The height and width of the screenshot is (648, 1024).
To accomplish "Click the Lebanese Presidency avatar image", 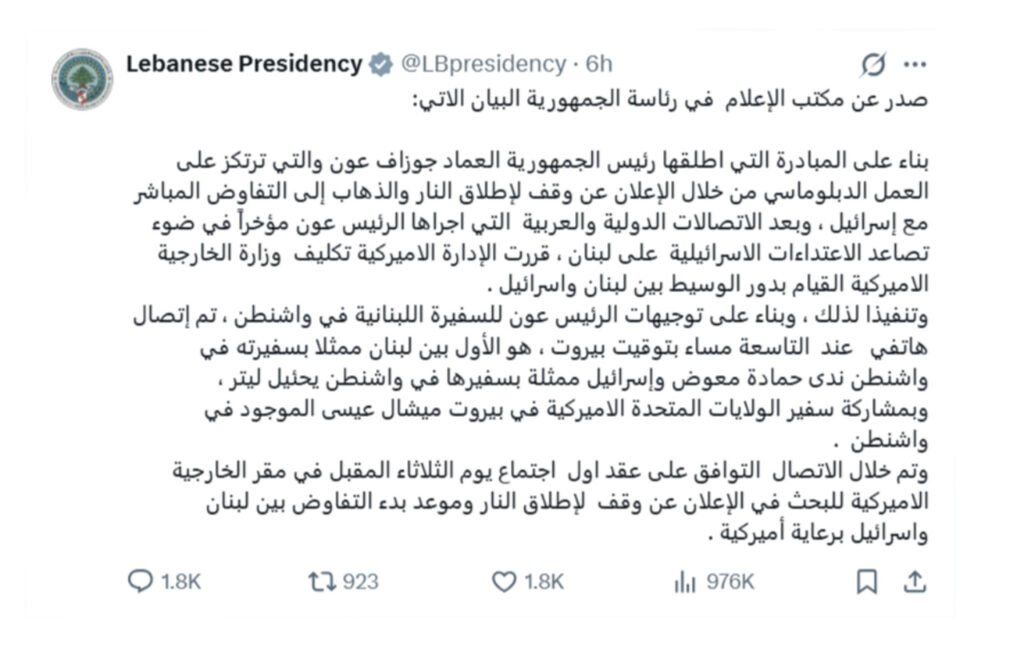I will [83, 79].
